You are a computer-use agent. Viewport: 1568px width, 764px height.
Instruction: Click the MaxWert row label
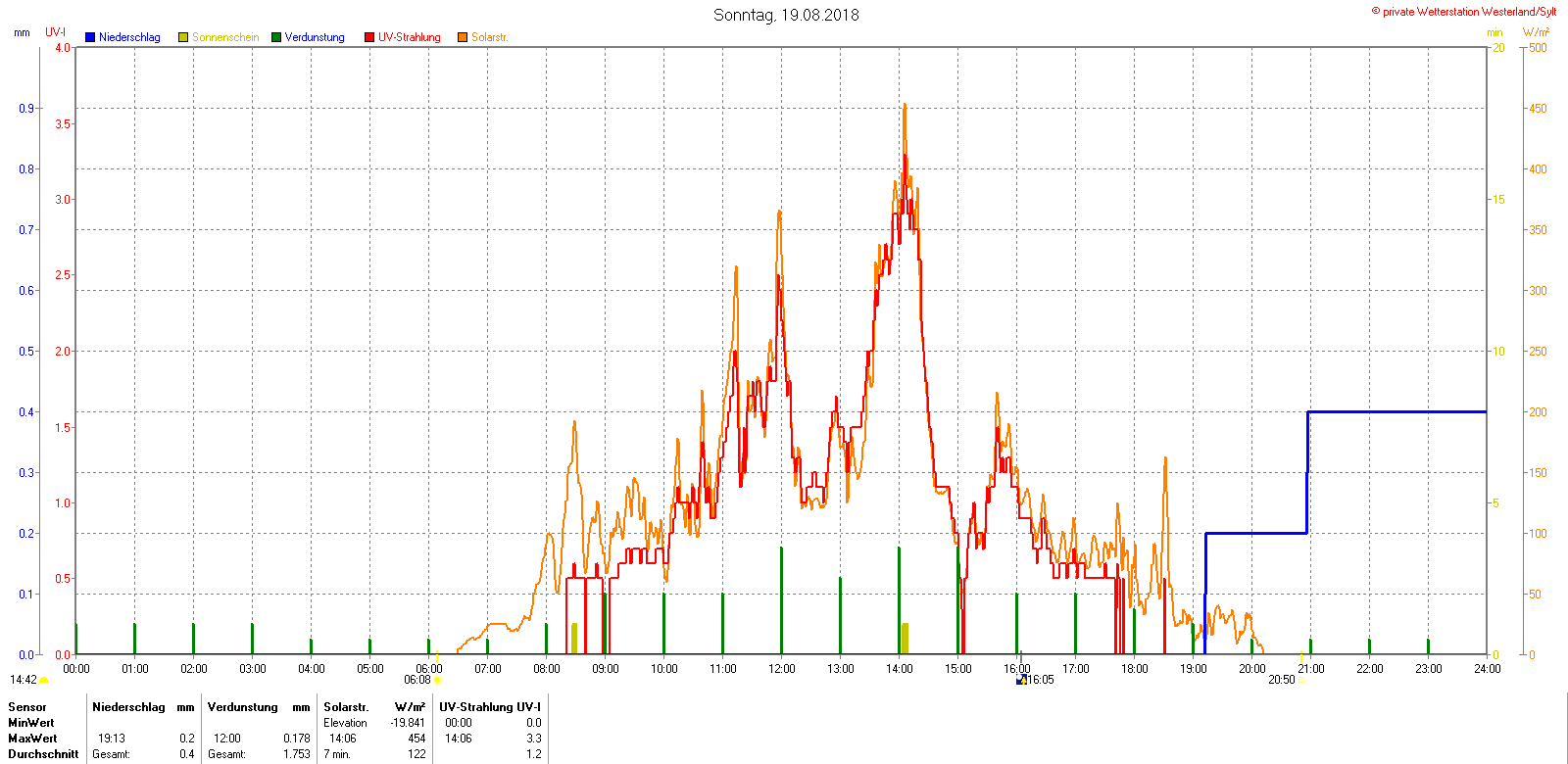coord(32,739)
